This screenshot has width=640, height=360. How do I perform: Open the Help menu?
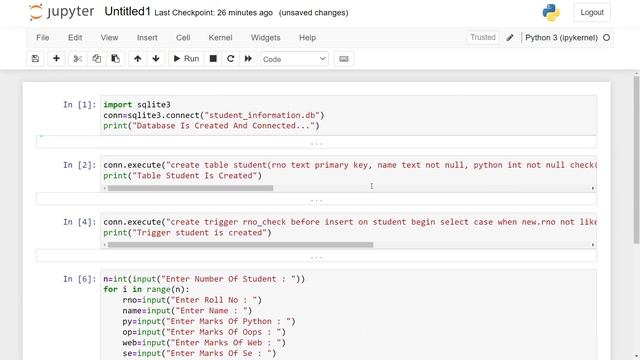point(307,38)
